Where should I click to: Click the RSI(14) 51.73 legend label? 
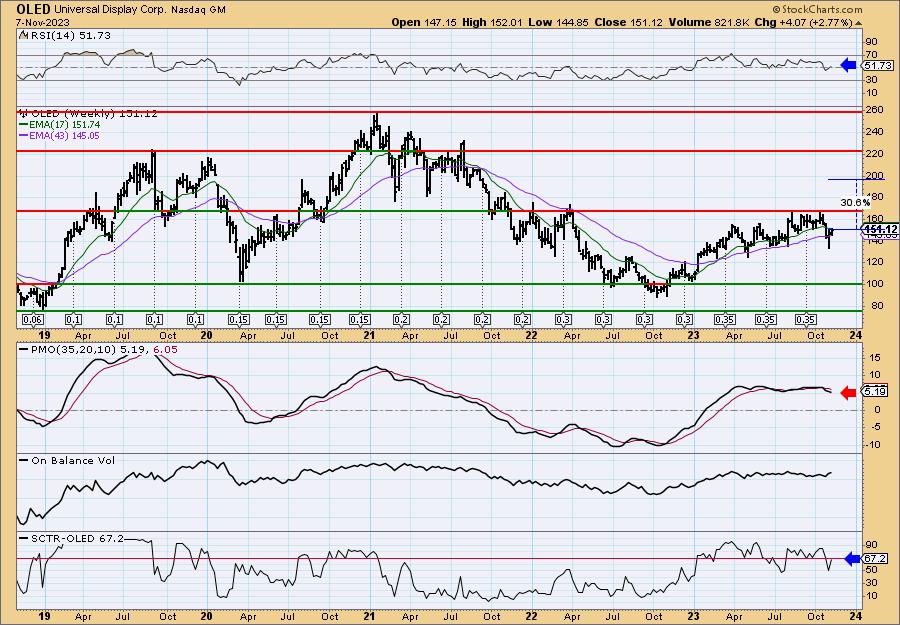click(x=69, y=36)
